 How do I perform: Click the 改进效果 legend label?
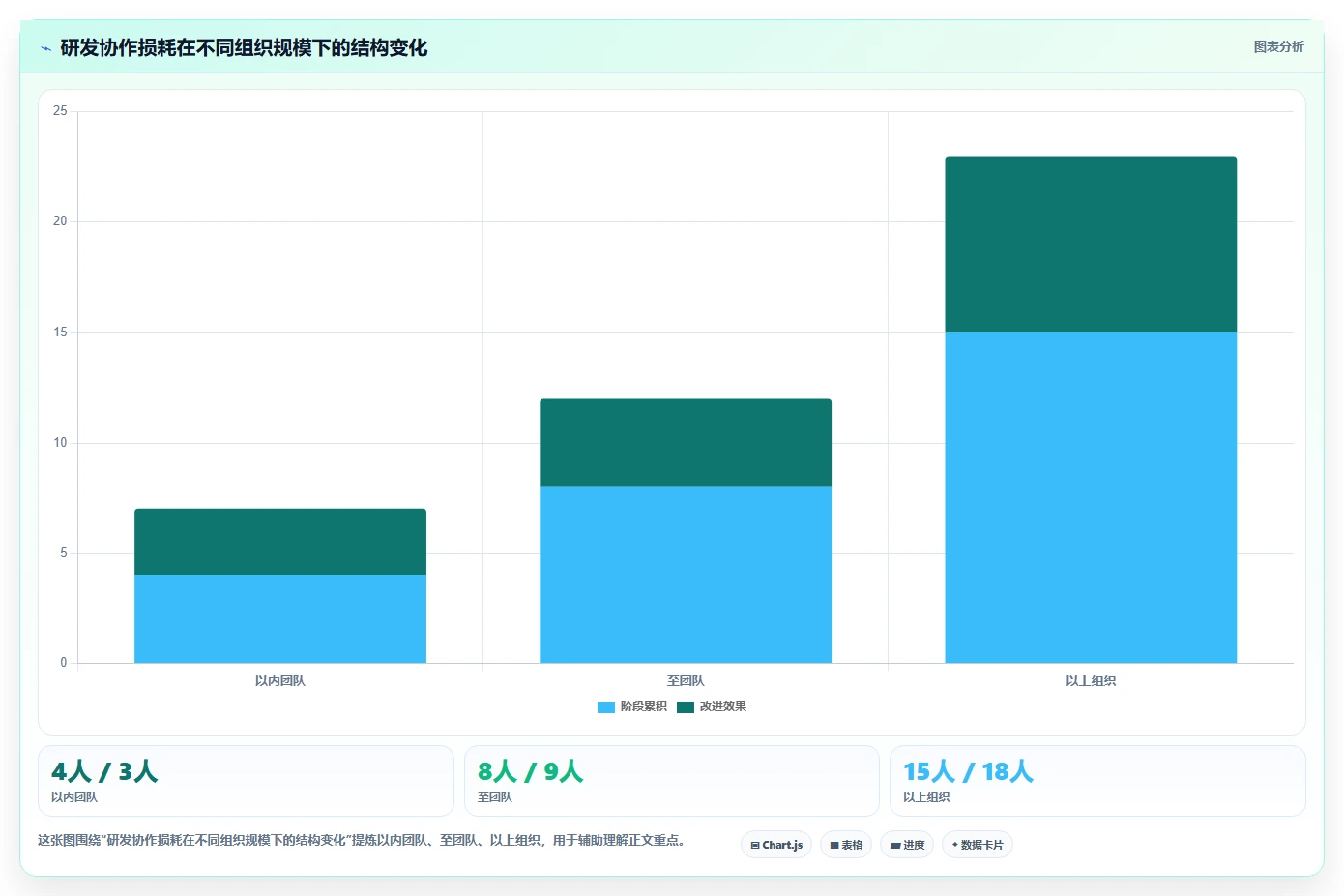click(723, 707)
